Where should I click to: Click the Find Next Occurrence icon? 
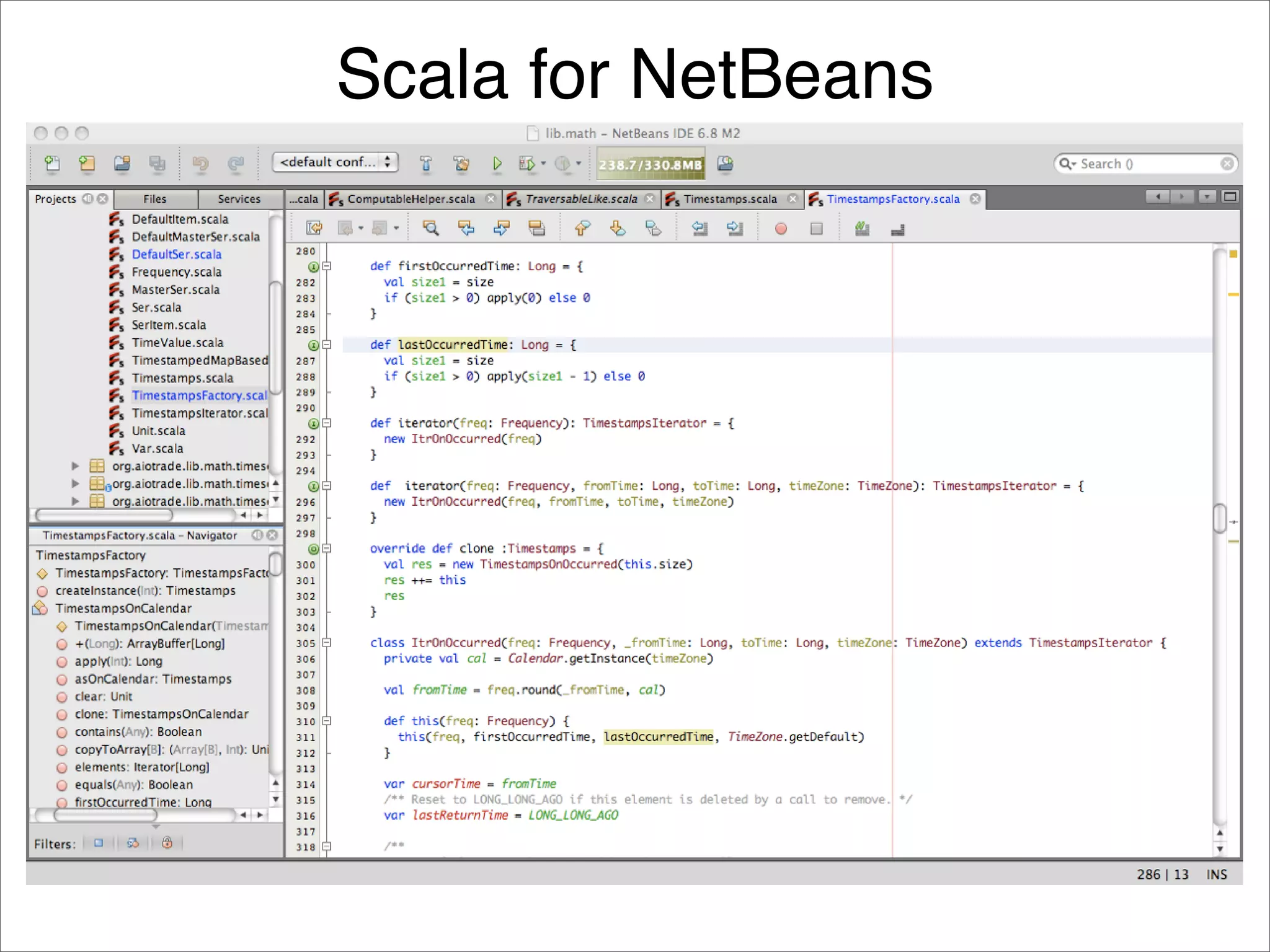point(501,228)
